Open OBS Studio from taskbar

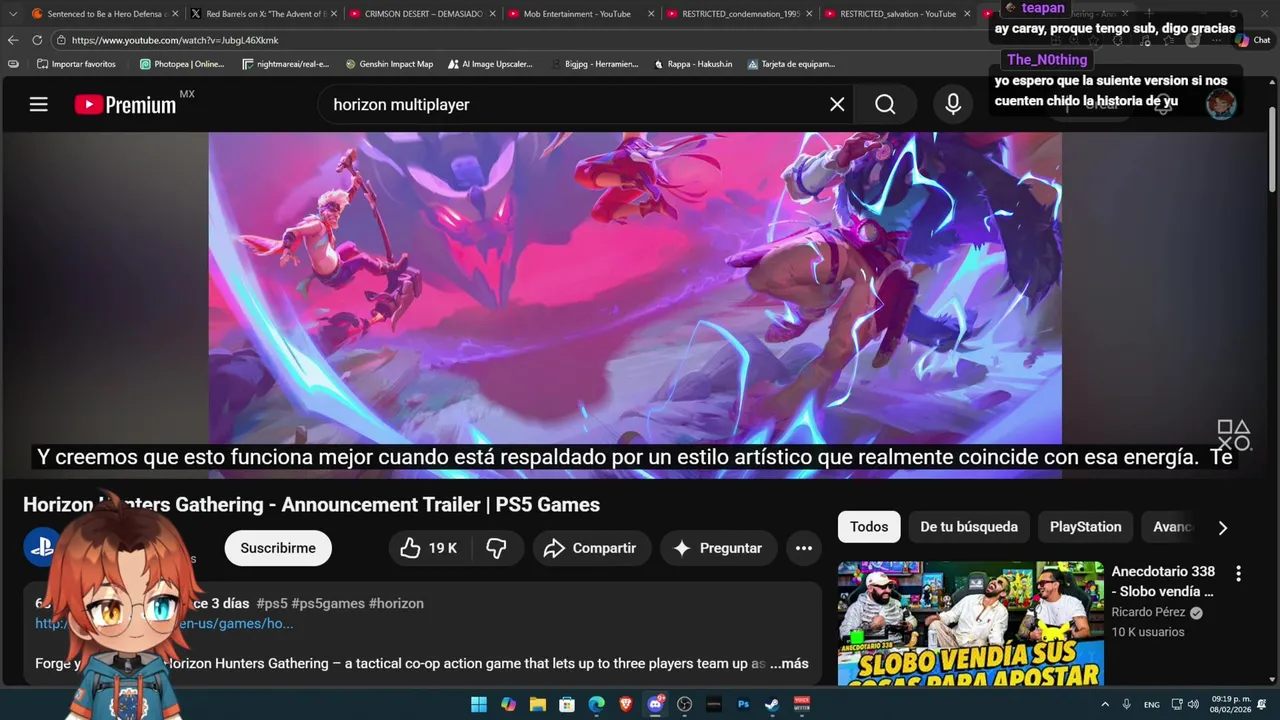point(685,704)
